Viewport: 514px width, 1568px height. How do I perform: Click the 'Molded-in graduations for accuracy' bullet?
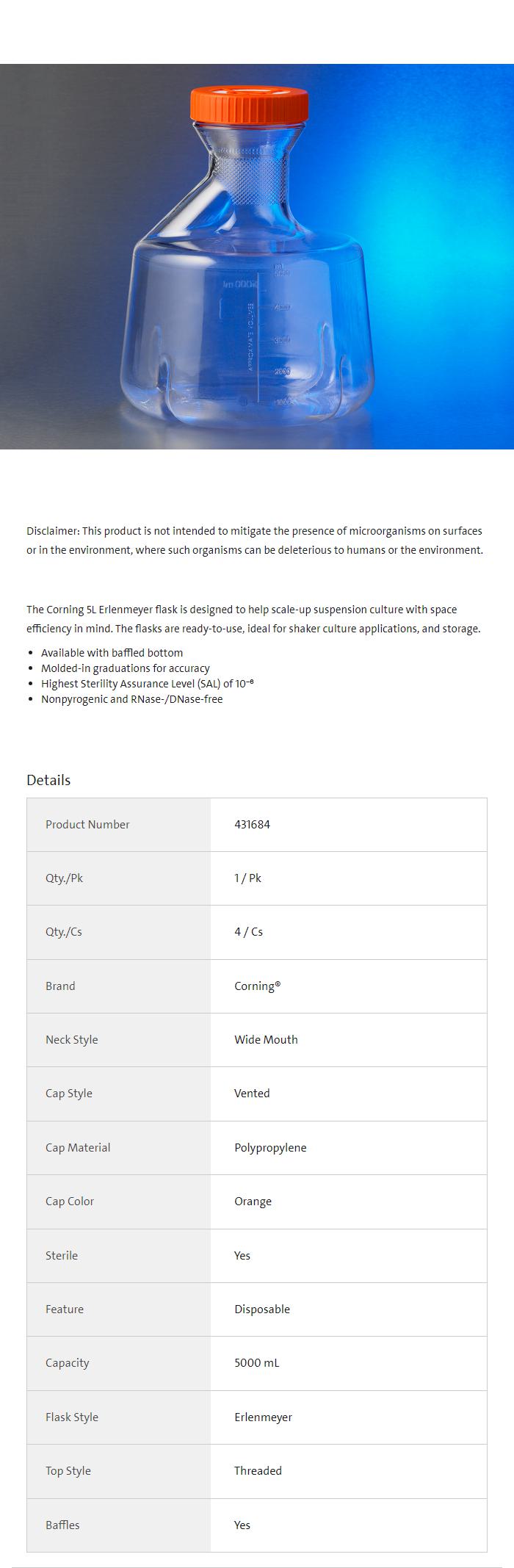coord(125,668)
